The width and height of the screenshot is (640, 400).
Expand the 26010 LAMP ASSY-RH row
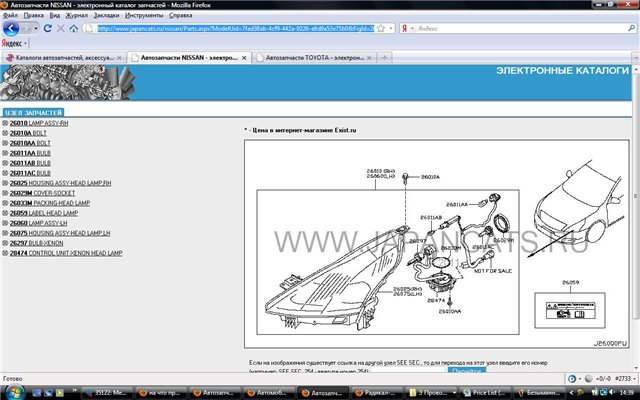pos(5,123)
